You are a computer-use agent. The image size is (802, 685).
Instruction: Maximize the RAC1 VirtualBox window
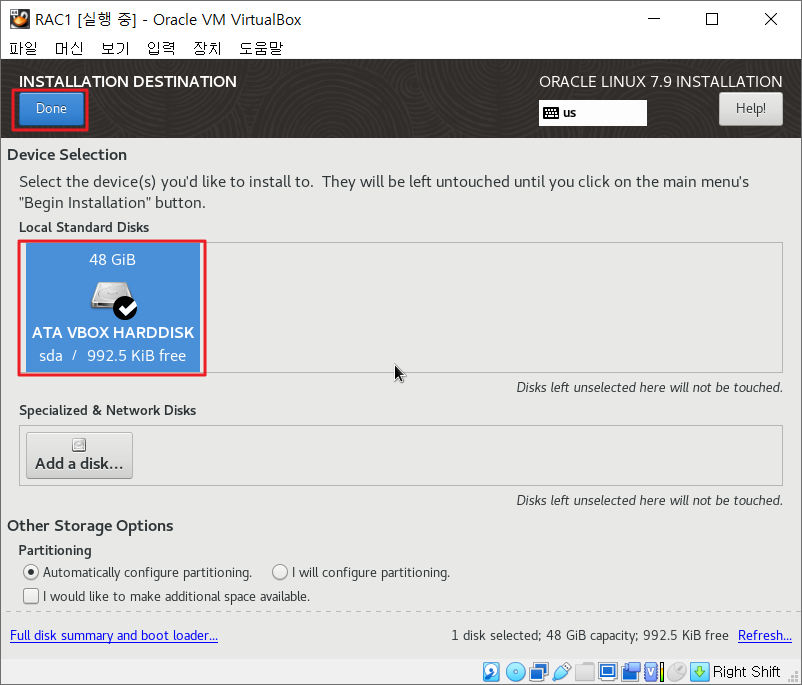tap(712, 19)
